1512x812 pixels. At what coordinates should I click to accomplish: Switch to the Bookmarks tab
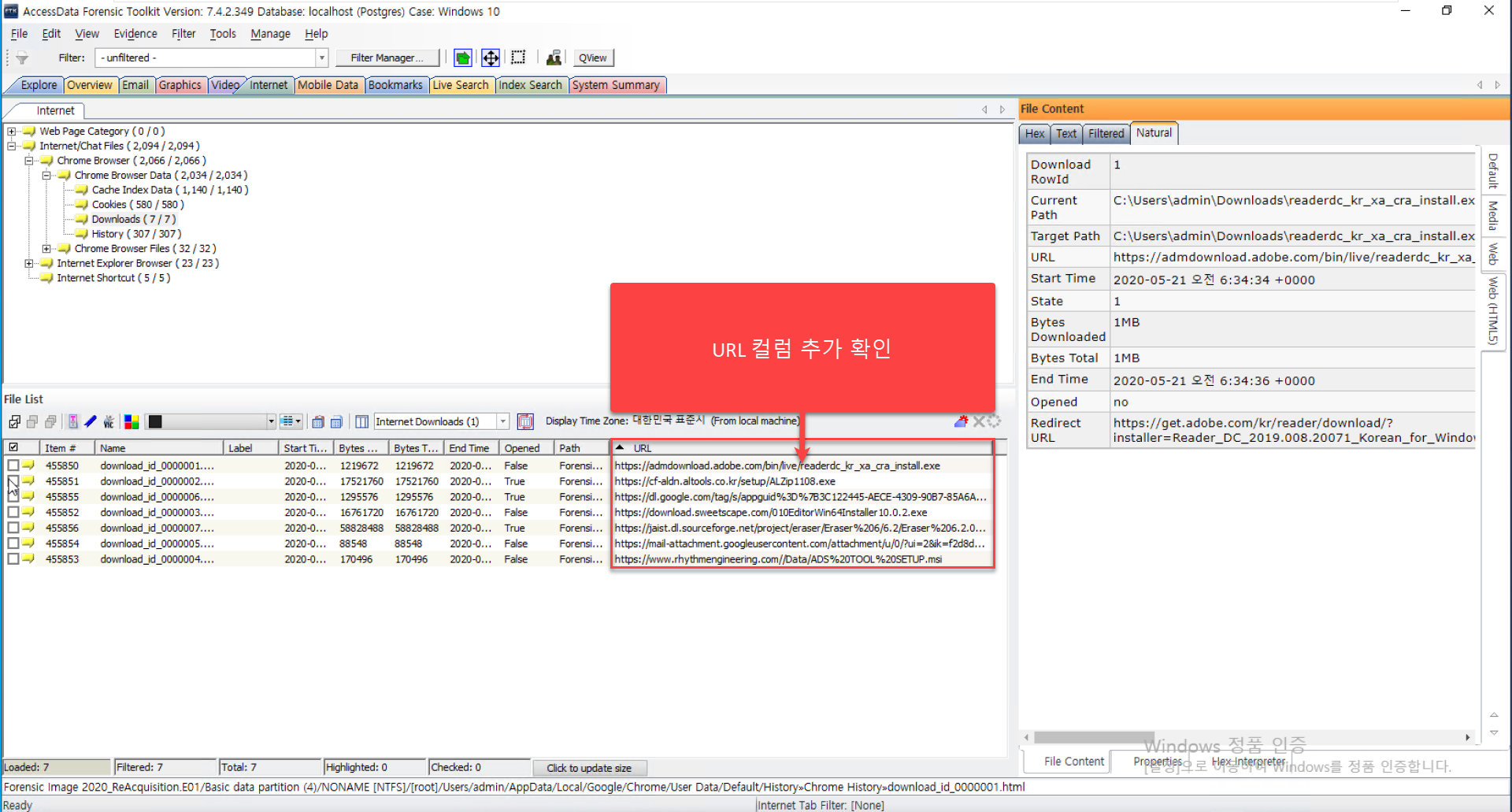[x=395, y=85]
